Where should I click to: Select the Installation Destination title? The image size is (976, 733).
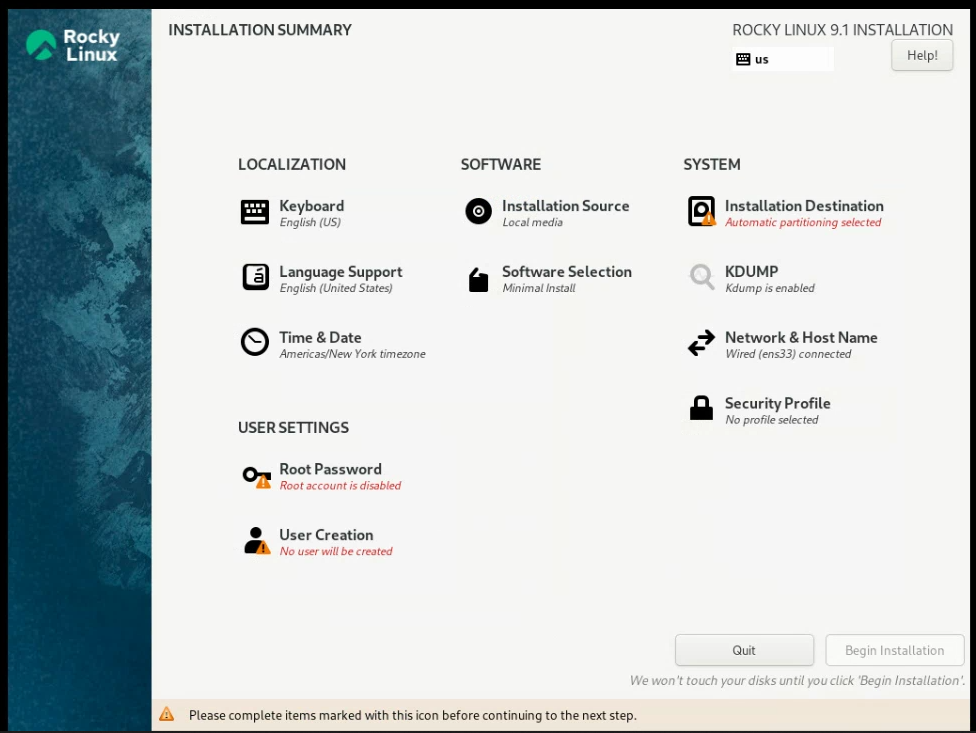804,206
